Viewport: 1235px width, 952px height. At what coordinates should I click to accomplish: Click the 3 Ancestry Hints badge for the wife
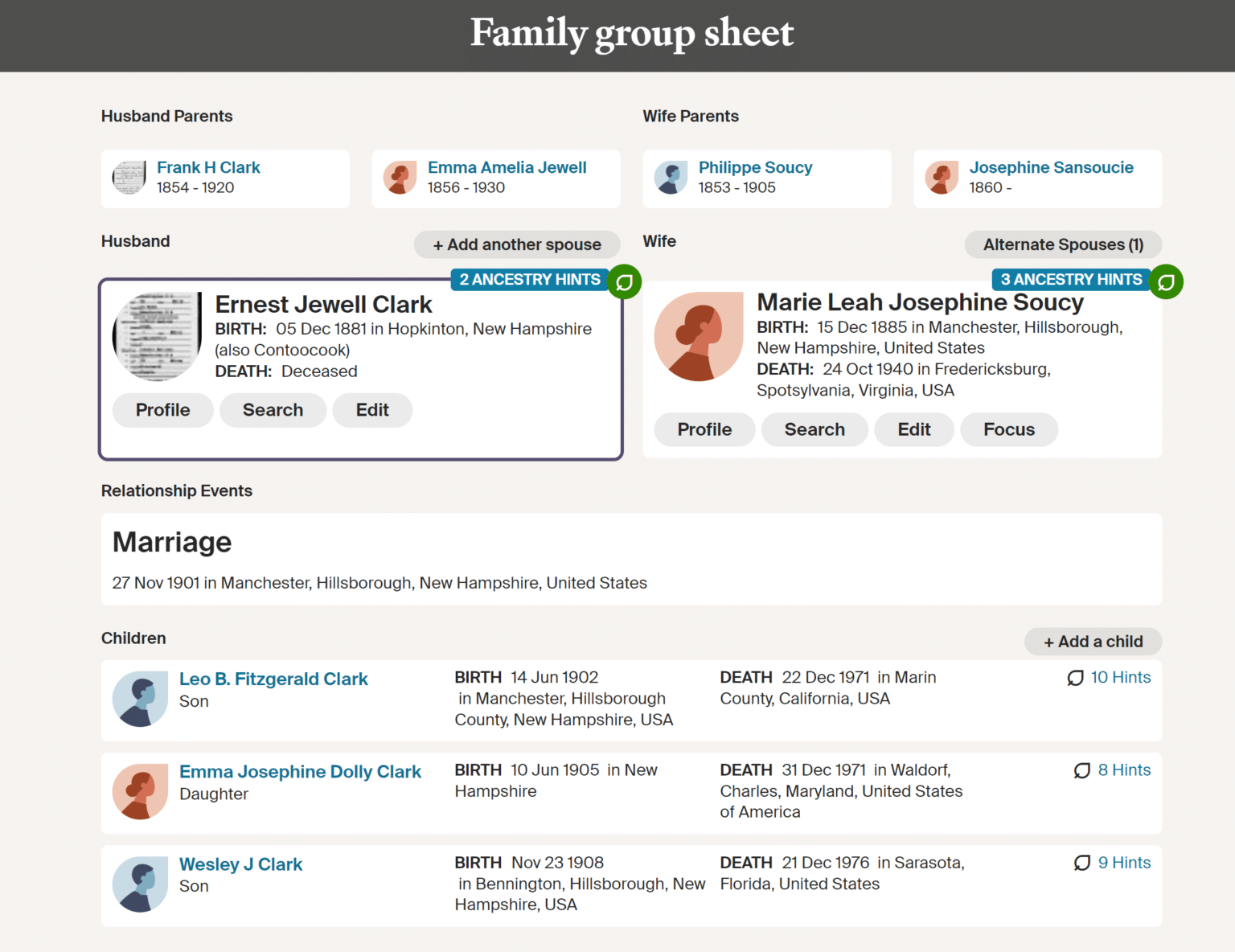click(x=1070, y=279)
